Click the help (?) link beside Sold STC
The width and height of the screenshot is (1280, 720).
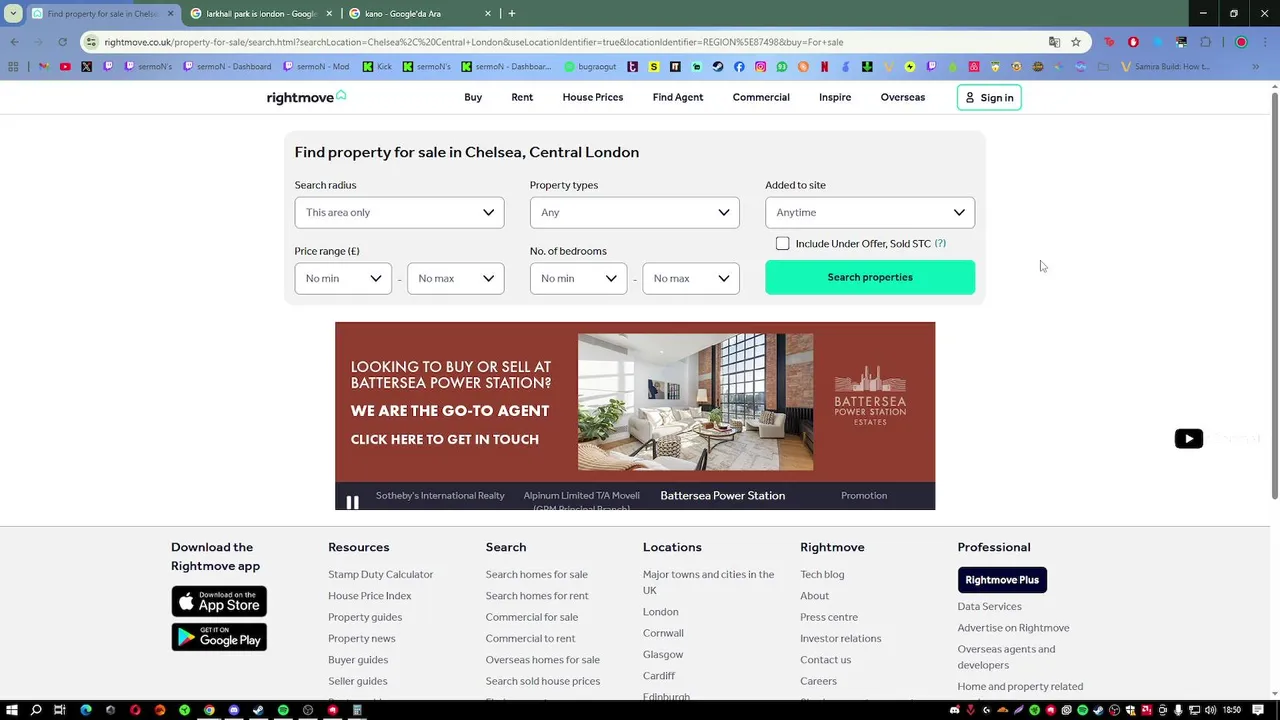coord(940,243)
